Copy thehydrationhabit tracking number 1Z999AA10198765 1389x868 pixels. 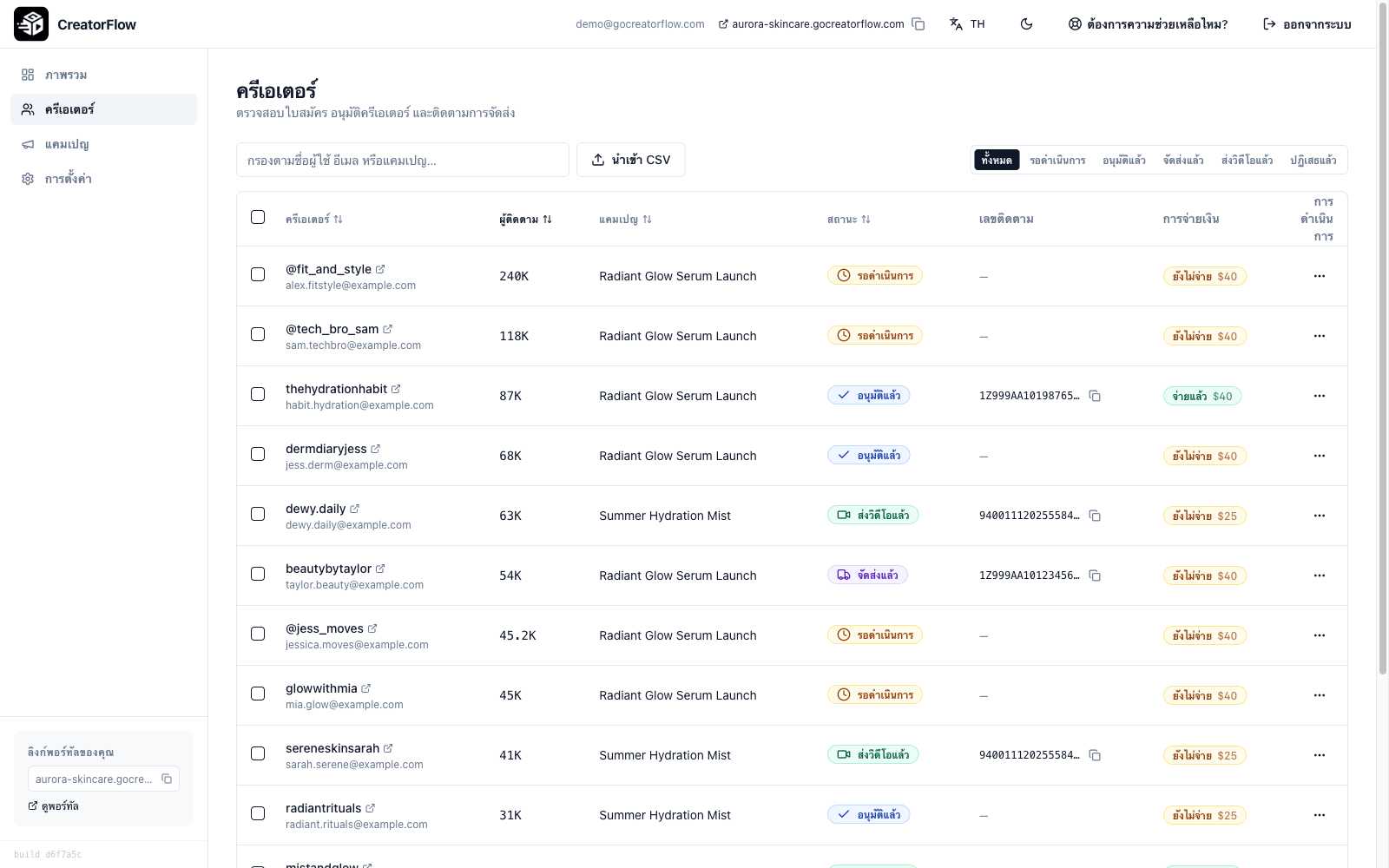point(1095,396)
